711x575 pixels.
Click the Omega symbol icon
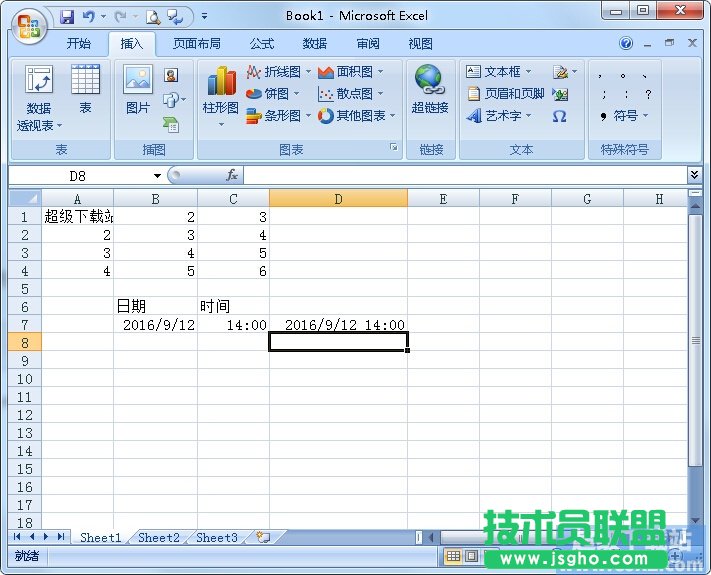click(x=560, y=116)
